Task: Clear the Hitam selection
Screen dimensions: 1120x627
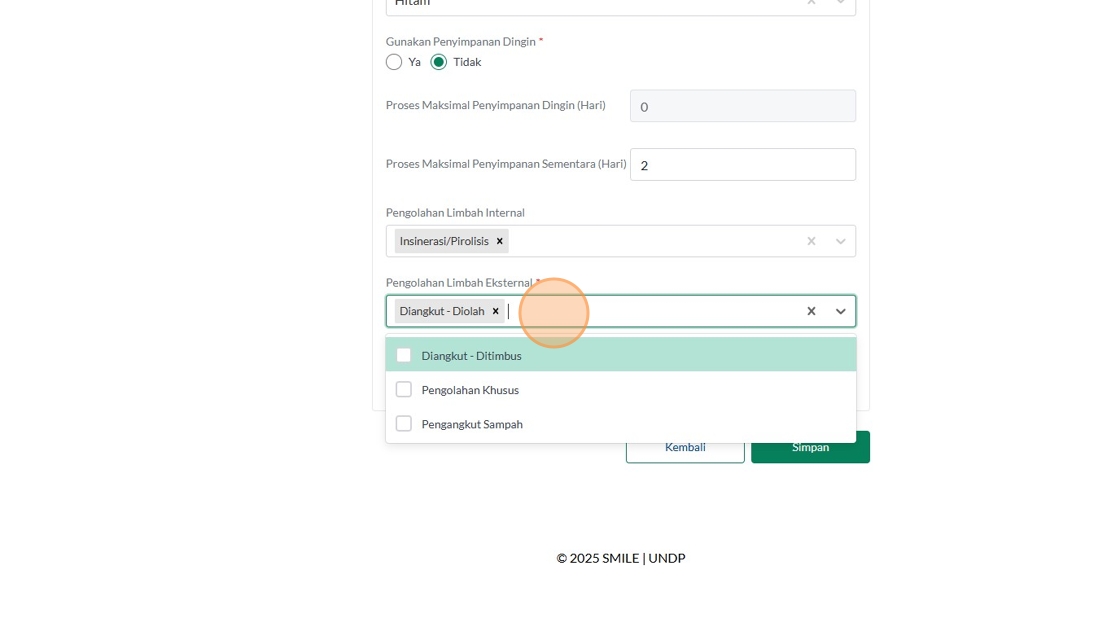Action: [x=811, y=3]
